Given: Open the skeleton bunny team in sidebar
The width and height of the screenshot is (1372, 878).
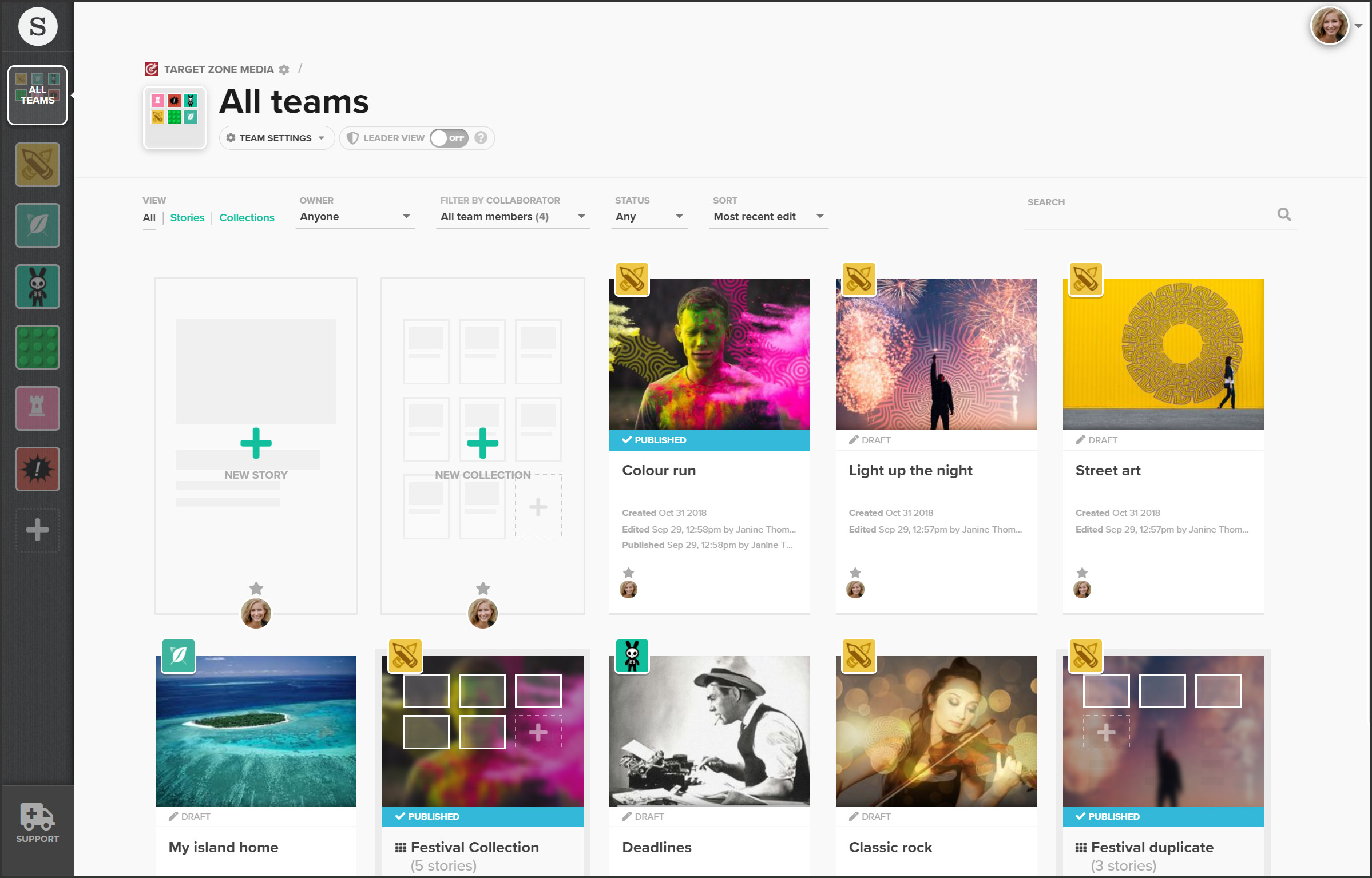Looking at the screenshot, I should click(x=38, y=286).
